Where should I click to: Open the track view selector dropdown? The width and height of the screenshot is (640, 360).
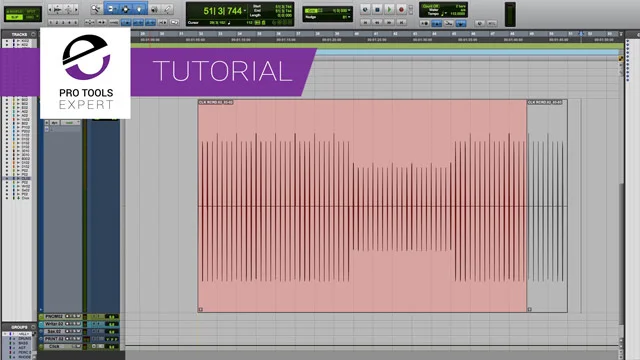pos(70,122)
